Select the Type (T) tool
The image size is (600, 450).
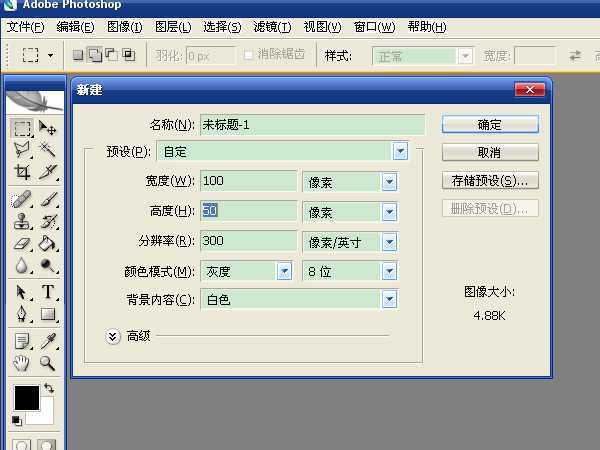tap(47, 292)
